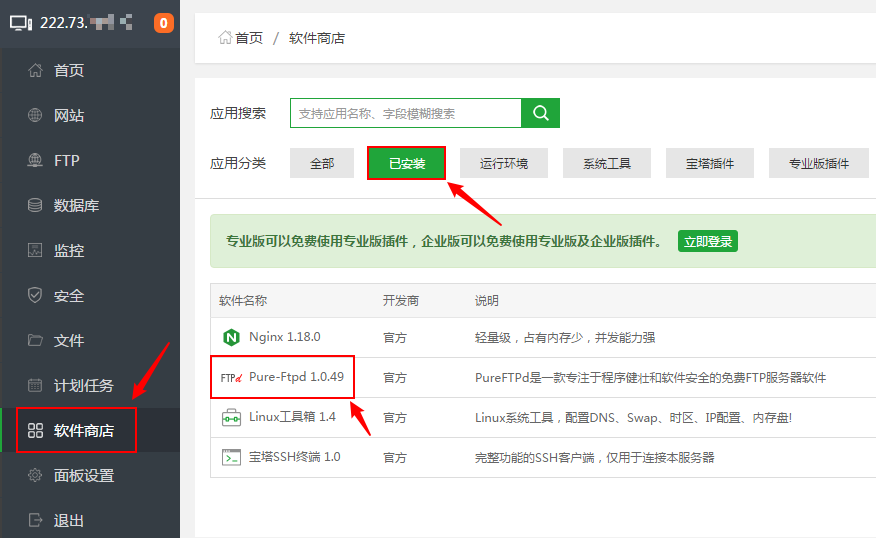The width and height of the screenshot is (876, 538).
Task: Click the Linux工具箱 toolbox icon
Action: coord(231,417)
